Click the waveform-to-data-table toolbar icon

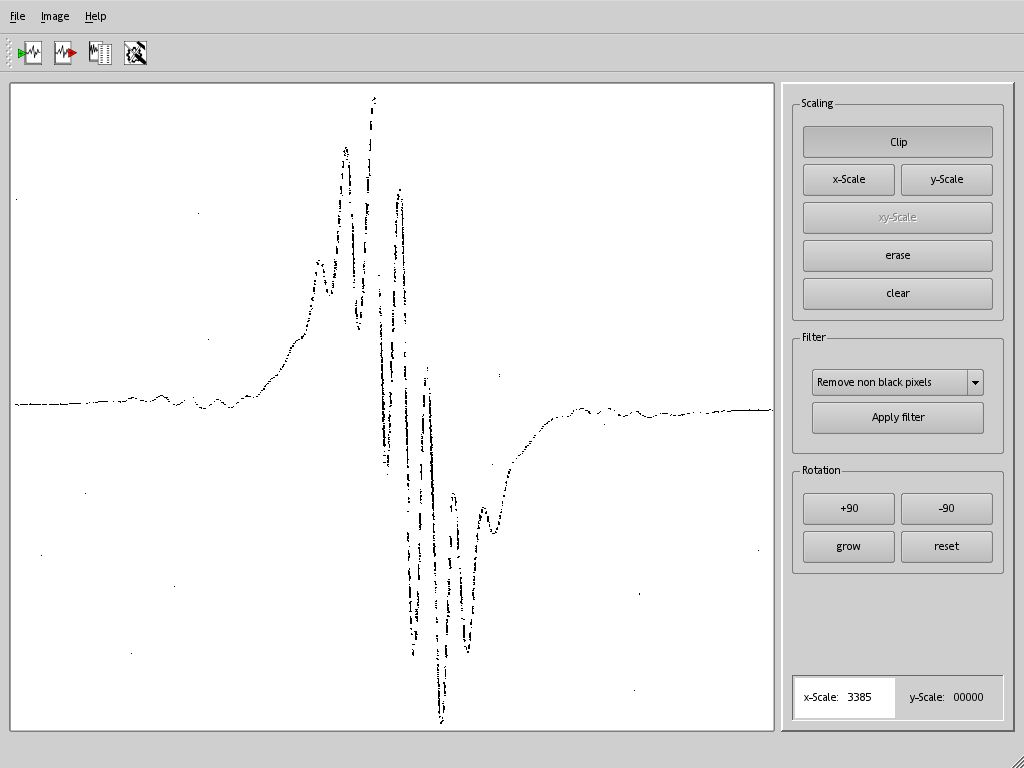click(101, 53)
